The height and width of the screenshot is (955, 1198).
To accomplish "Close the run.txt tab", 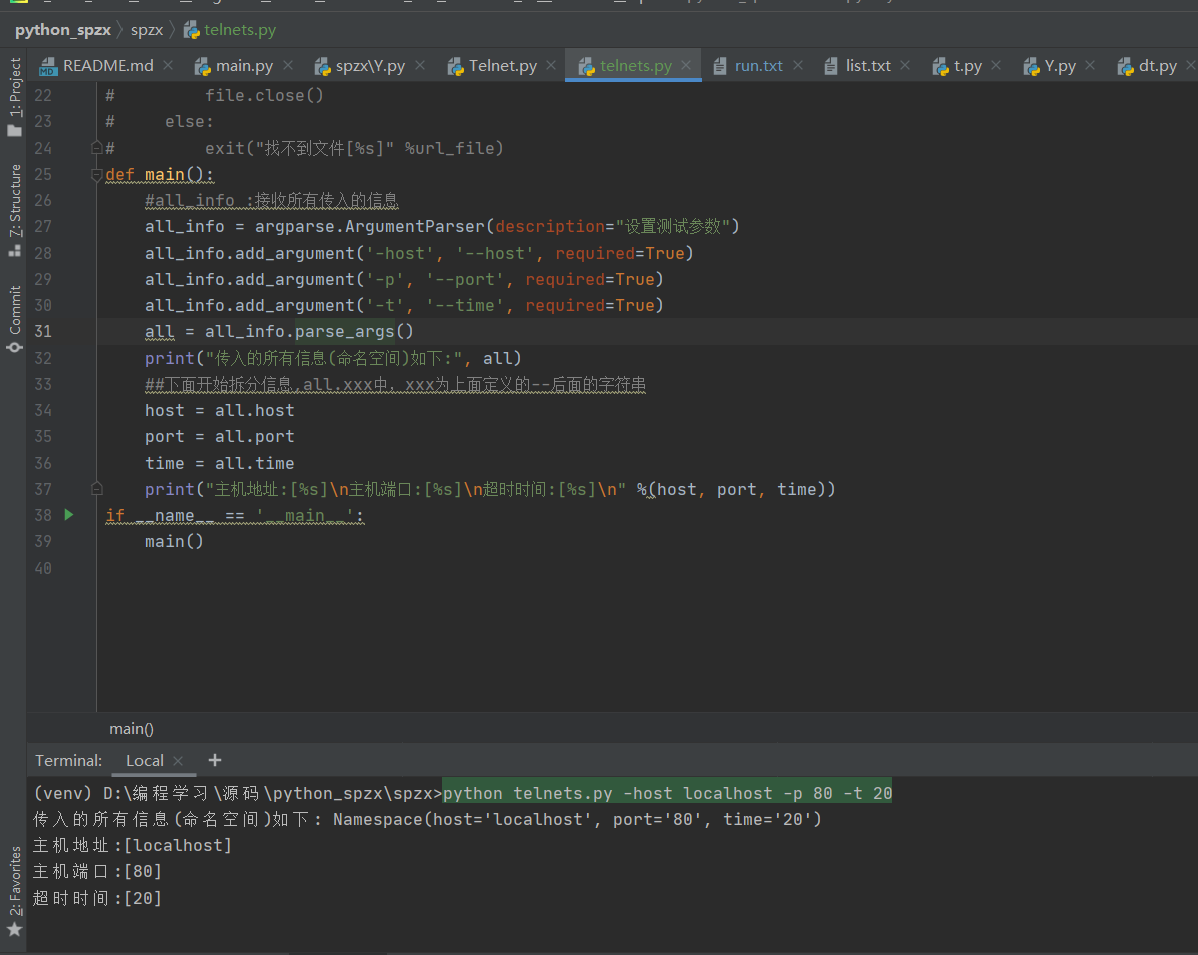I will pos(798,66).
